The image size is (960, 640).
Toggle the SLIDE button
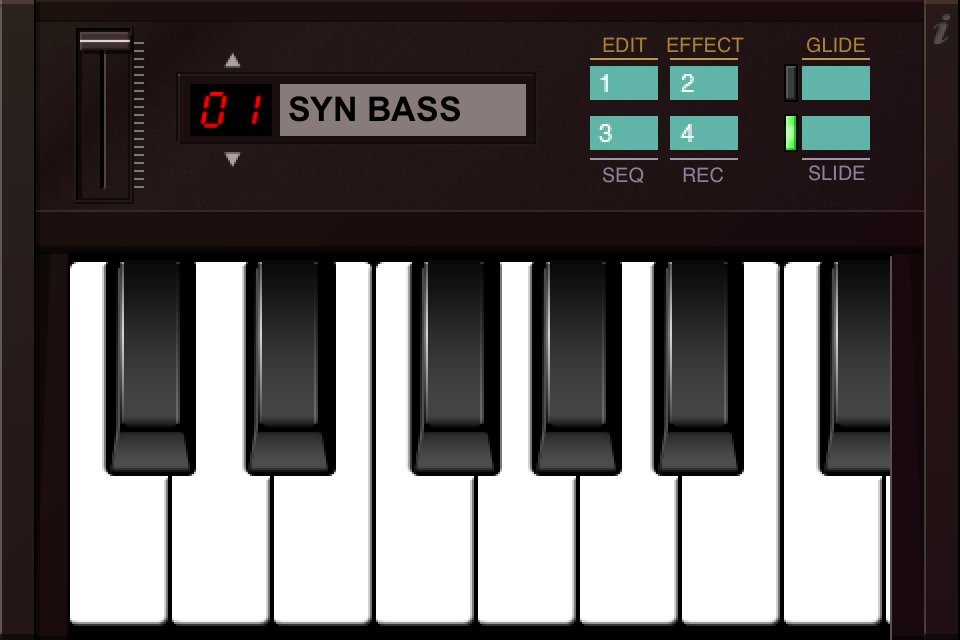point(836,133)
